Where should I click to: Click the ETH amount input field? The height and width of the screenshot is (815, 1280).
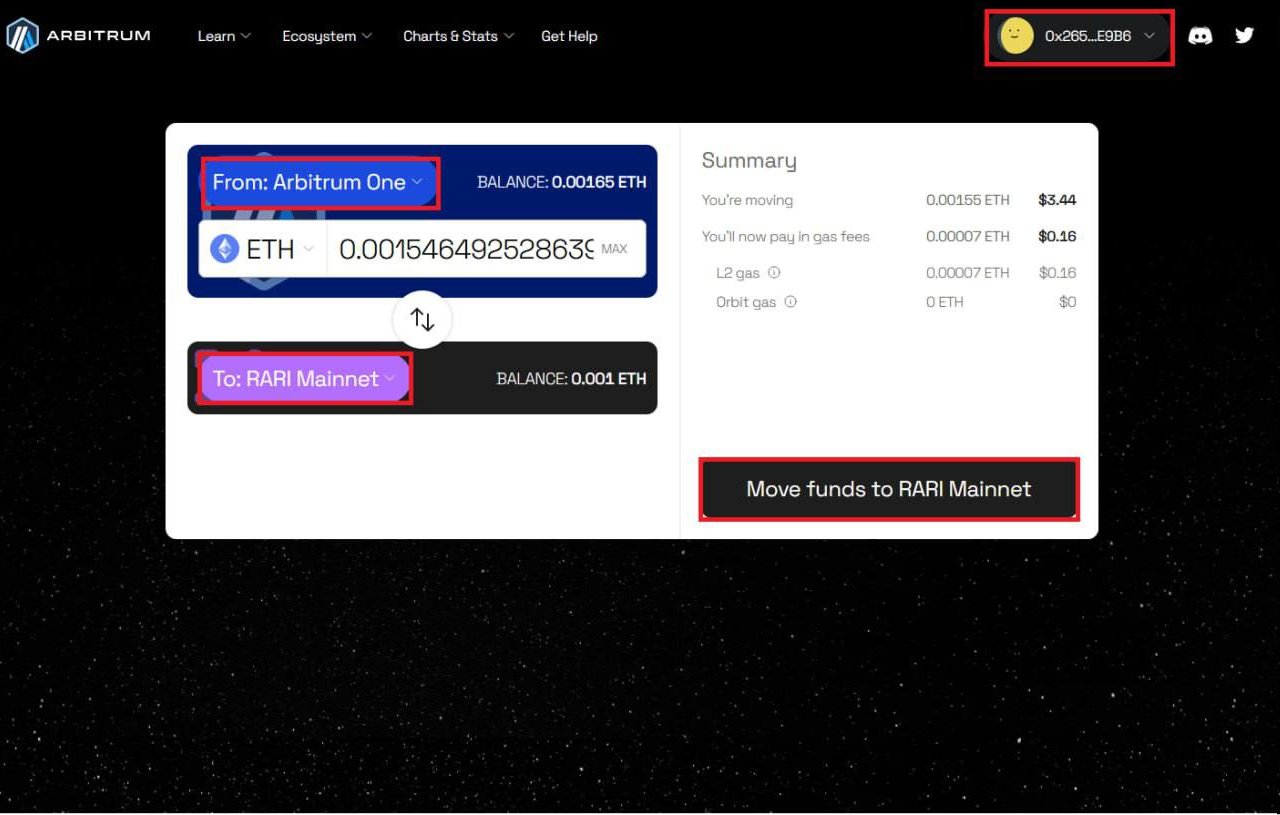466,249
